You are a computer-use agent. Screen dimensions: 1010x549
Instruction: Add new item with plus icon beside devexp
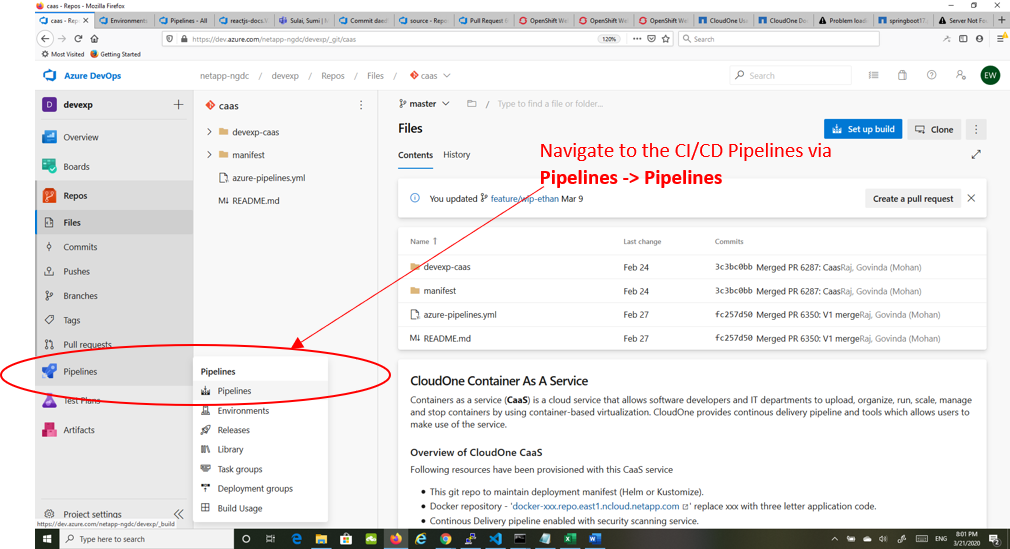point(178,104)
